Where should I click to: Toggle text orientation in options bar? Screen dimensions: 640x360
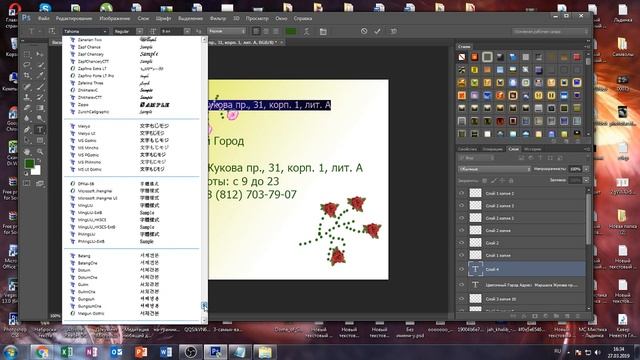point(52,31)
